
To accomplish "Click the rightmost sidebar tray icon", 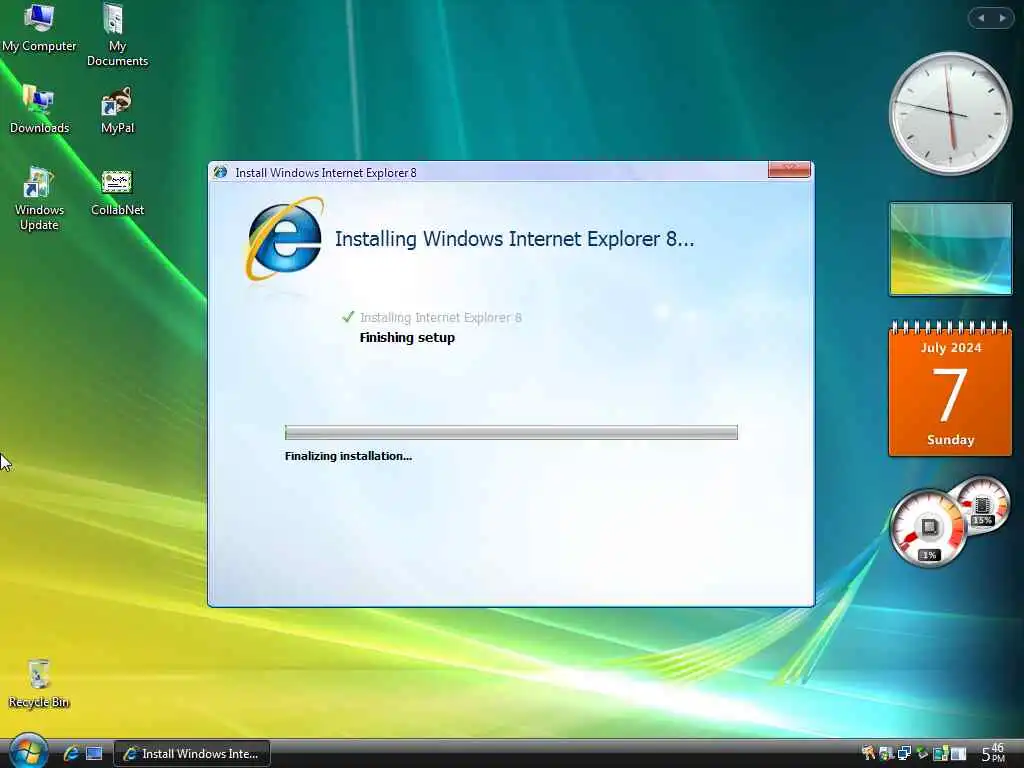I will 958,753.
